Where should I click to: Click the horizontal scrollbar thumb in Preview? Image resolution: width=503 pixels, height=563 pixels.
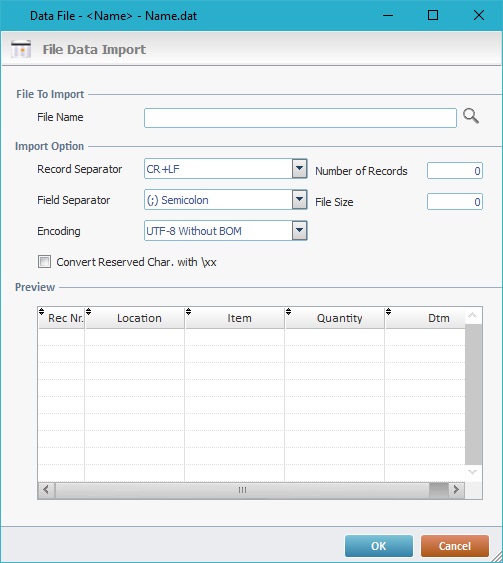pos(242,490)
